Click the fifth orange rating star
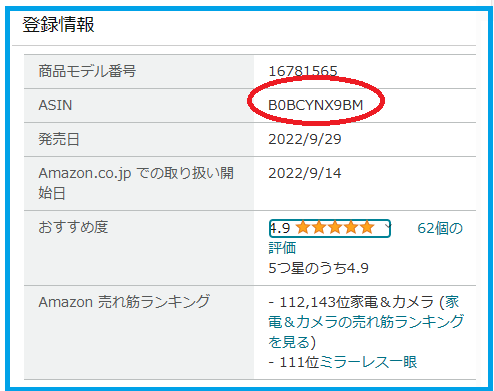Viewport: 494px width, 391px height. [x=367, y=228]
